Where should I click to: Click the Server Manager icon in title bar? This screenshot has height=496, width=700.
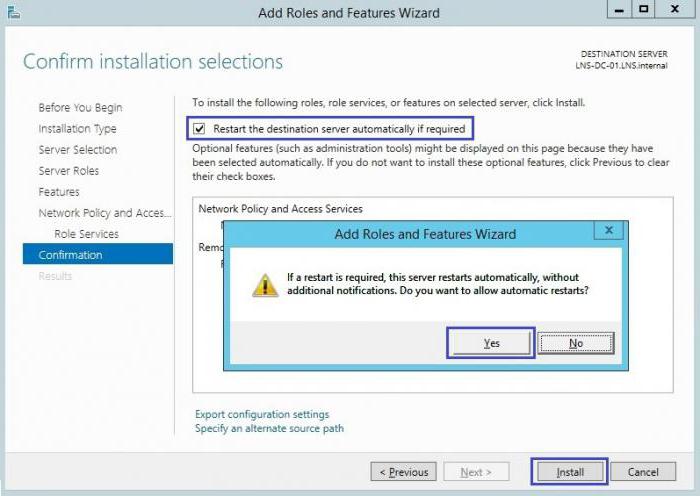click(14, 12)
